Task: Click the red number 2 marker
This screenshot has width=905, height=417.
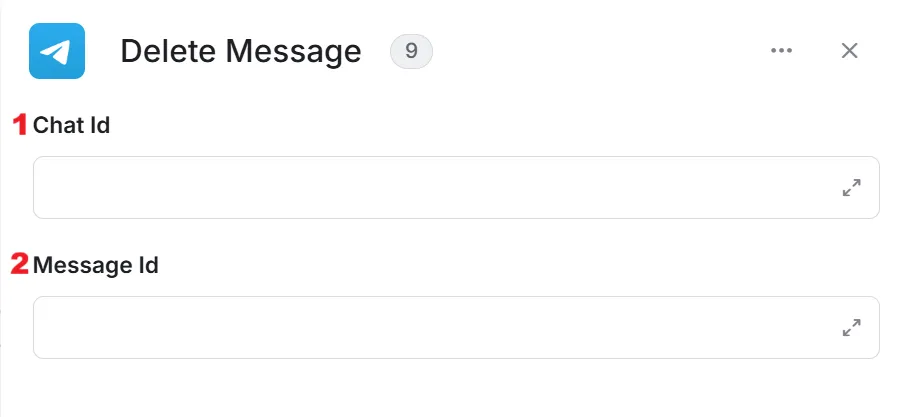Action: click(20, 265)
